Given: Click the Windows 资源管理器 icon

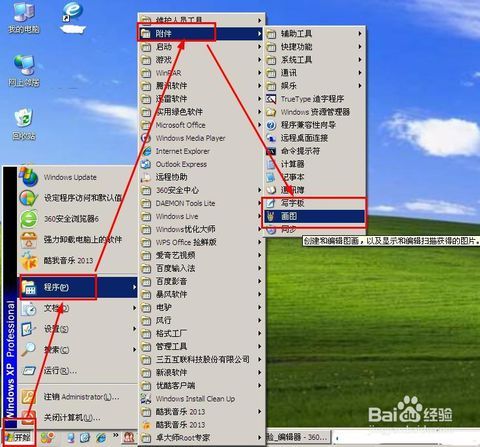Looking at the screenshot, I should point(271,112).
